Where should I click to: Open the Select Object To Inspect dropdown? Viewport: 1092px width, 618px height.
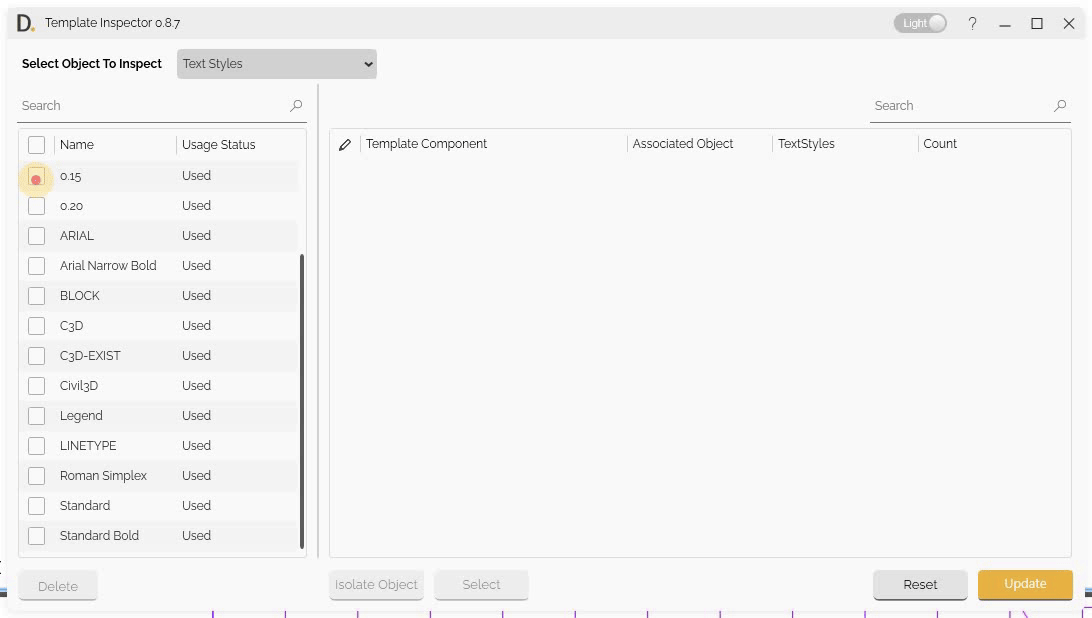[x=276, y=63]
